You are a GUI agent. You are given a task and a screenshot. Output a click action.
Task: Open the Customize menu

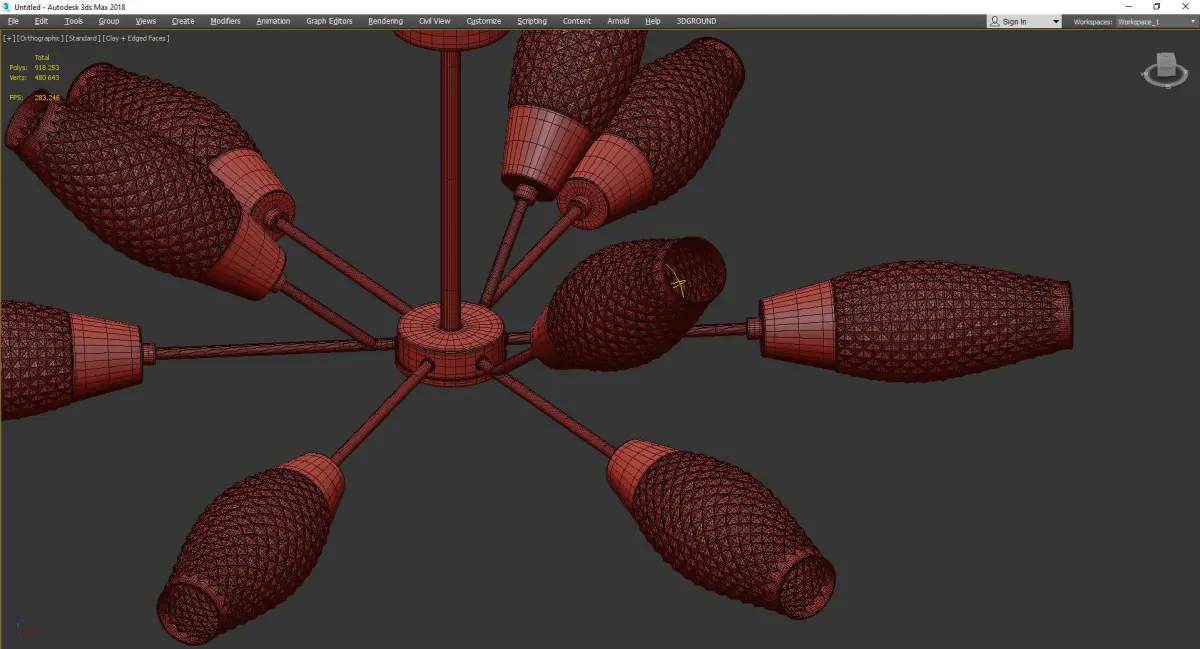484,21
